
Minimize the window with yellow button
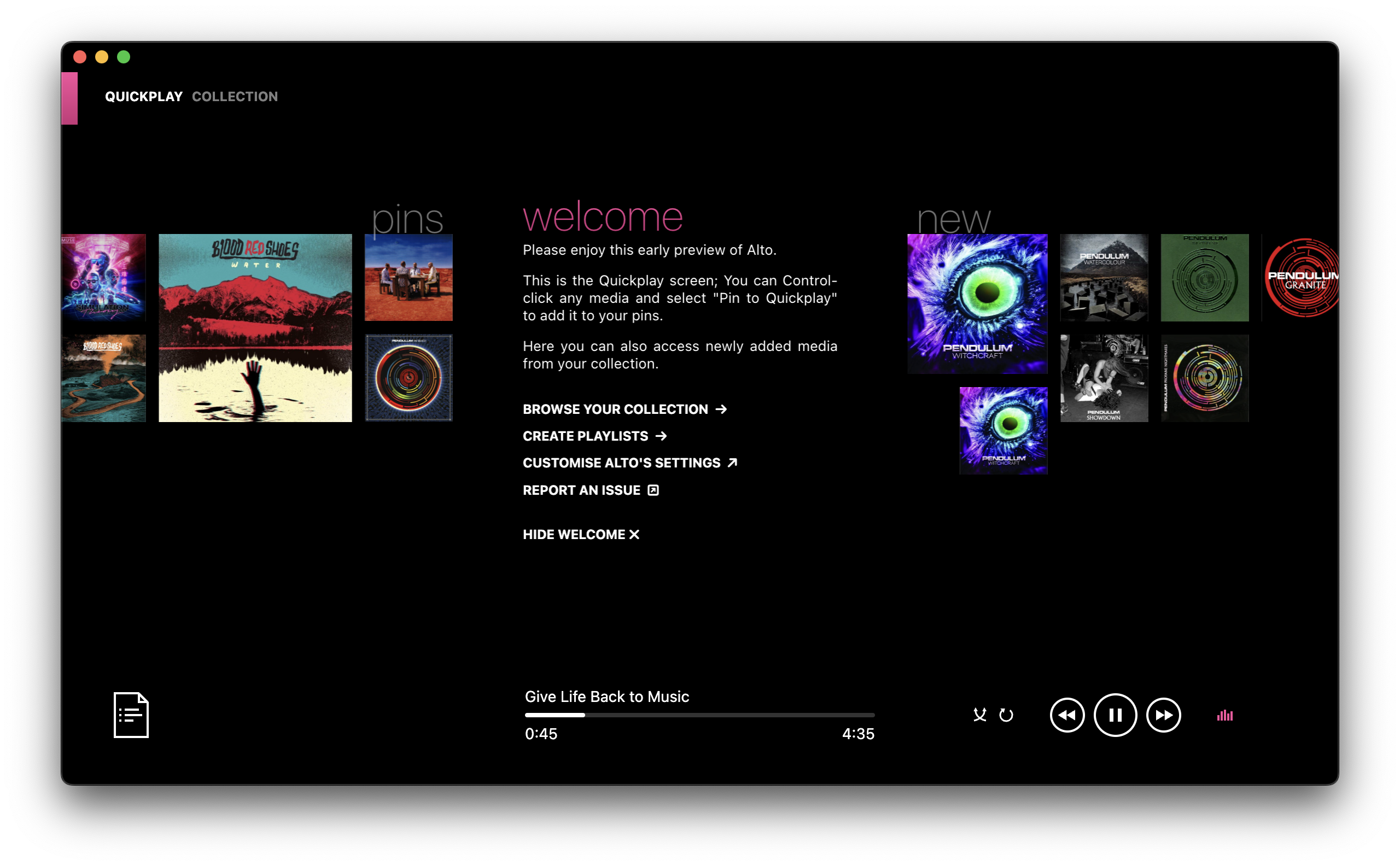click(102, 57)
